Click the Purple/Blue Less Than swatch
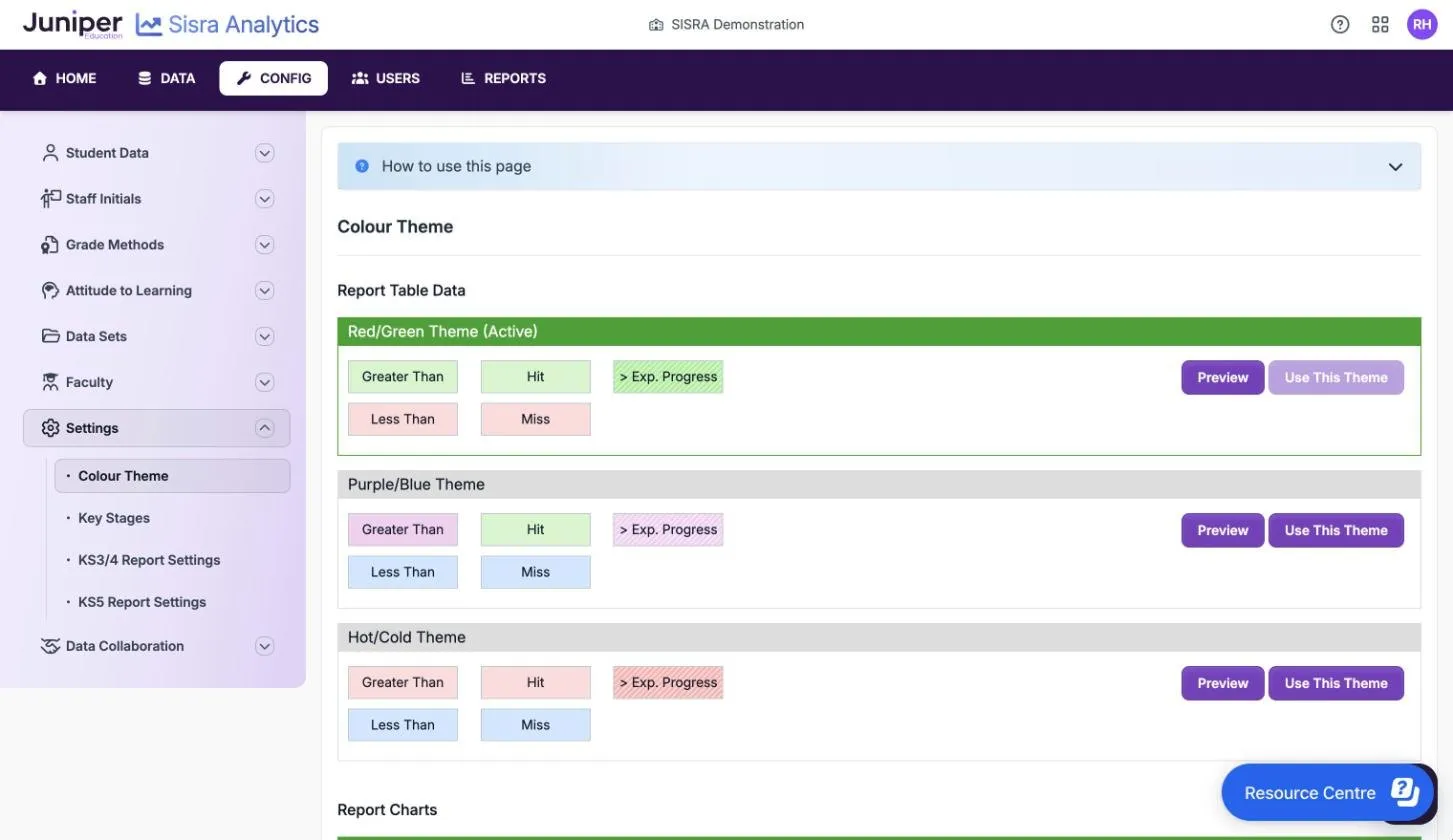1453x840 pixels. [x=403, y=572]
